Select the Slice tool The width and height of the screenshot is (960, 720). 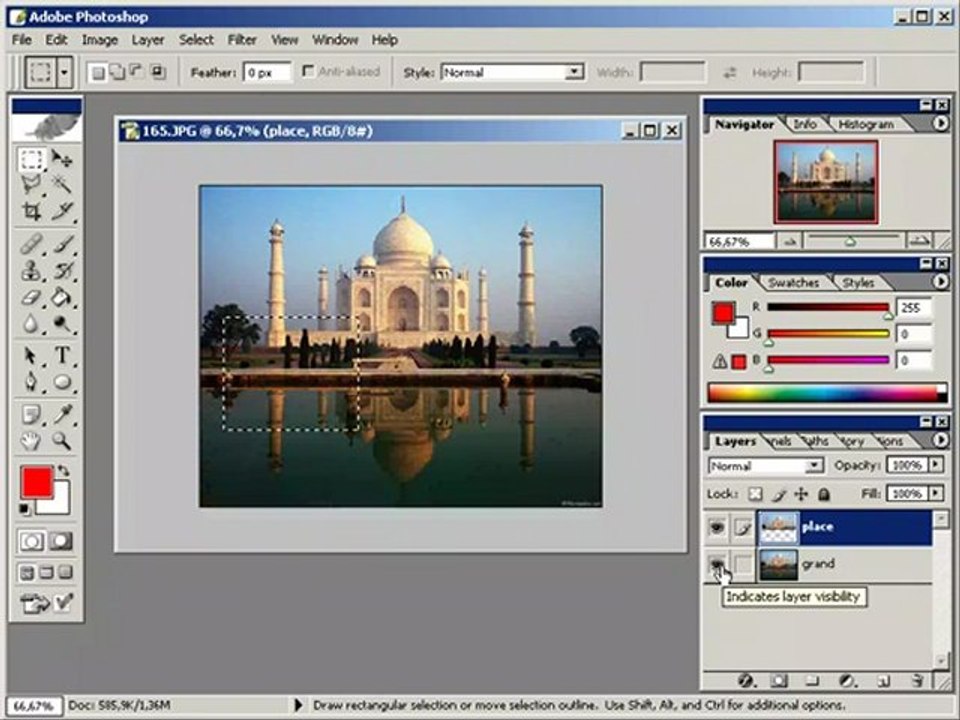[x=62, y=211]
